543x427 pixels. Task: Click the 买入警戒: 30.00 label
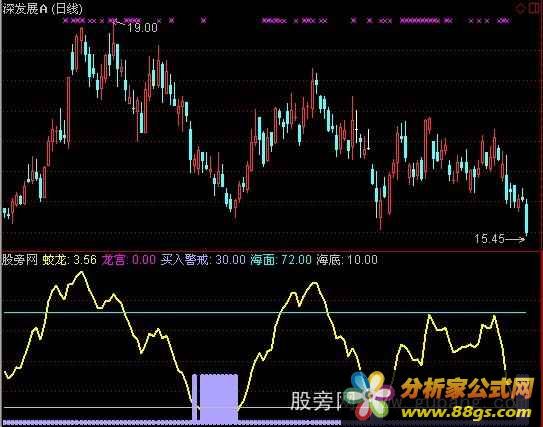(203, 260)
